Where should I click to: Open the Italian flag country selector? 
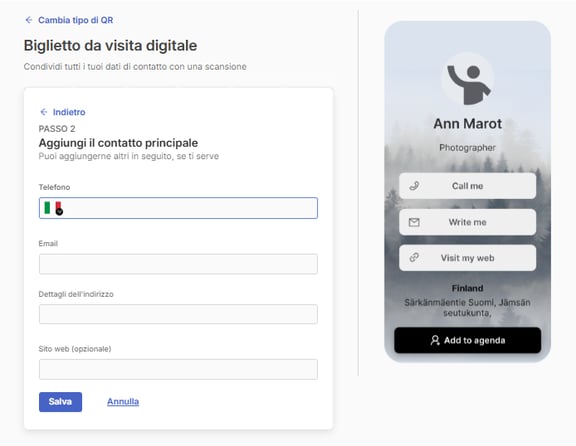click(53, 208)
